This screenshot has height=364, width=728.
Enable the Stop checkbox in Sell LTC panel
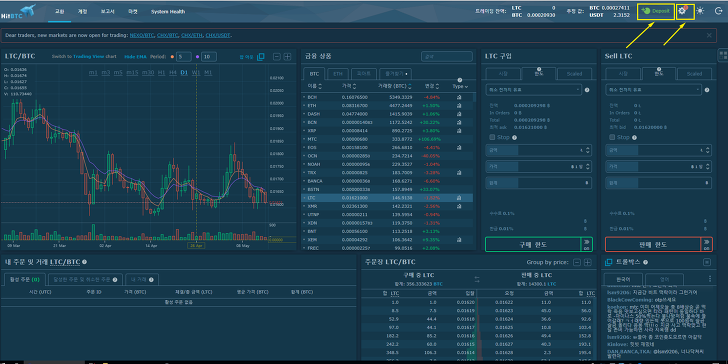point(612,137)
